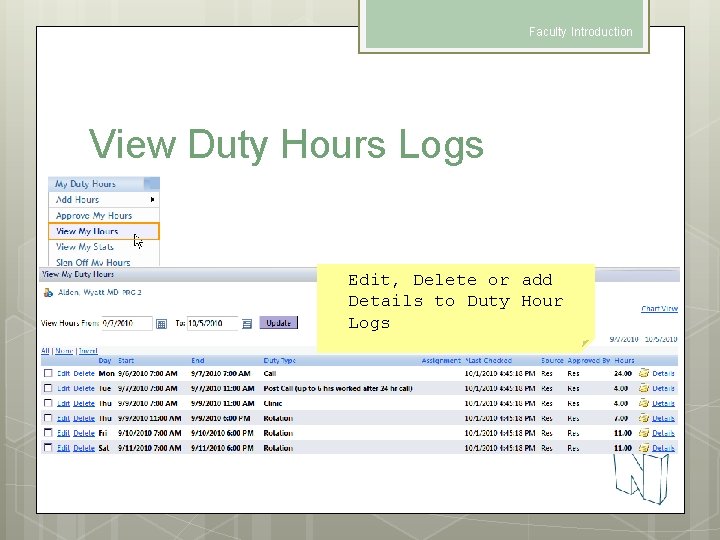720x540 pixels.
Task: Click the user icon beside Alden, Wyatt MD
Action: (48, 292)
